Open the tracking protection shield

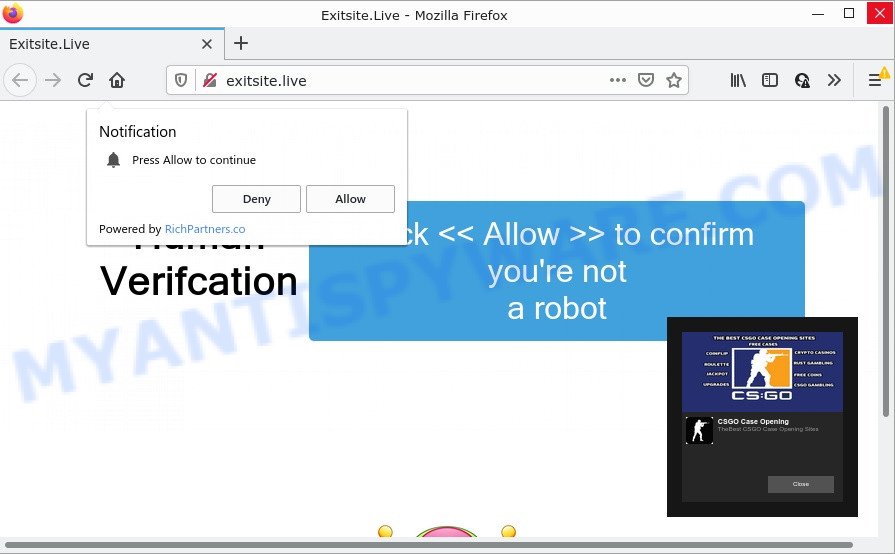coord(181,80)
